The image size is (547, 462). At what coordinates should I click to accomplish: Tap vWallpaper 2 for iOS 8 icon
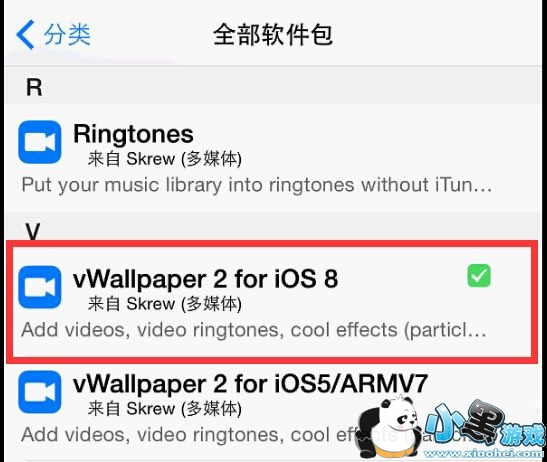pos(40,287)
